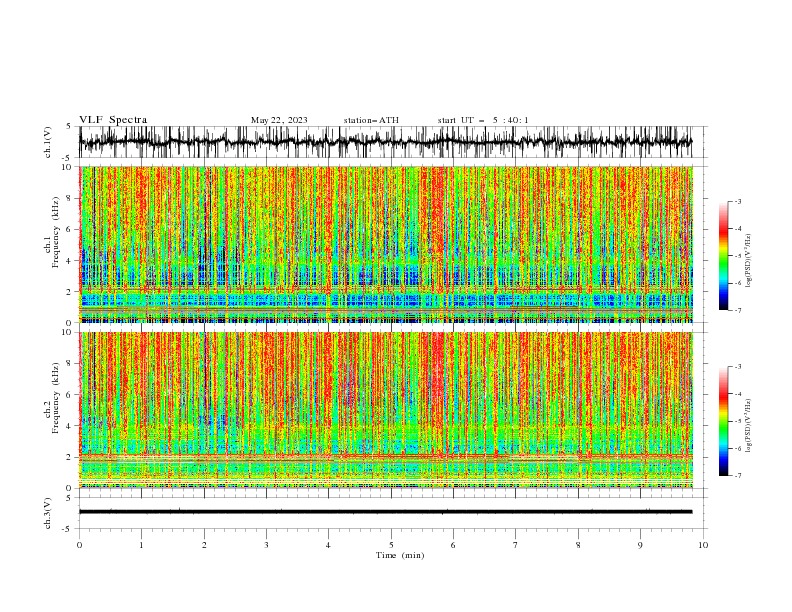Click the ch.1 Frequency (kHz) axis label
This screenshot has width=792, height=612.
[52, 232]
